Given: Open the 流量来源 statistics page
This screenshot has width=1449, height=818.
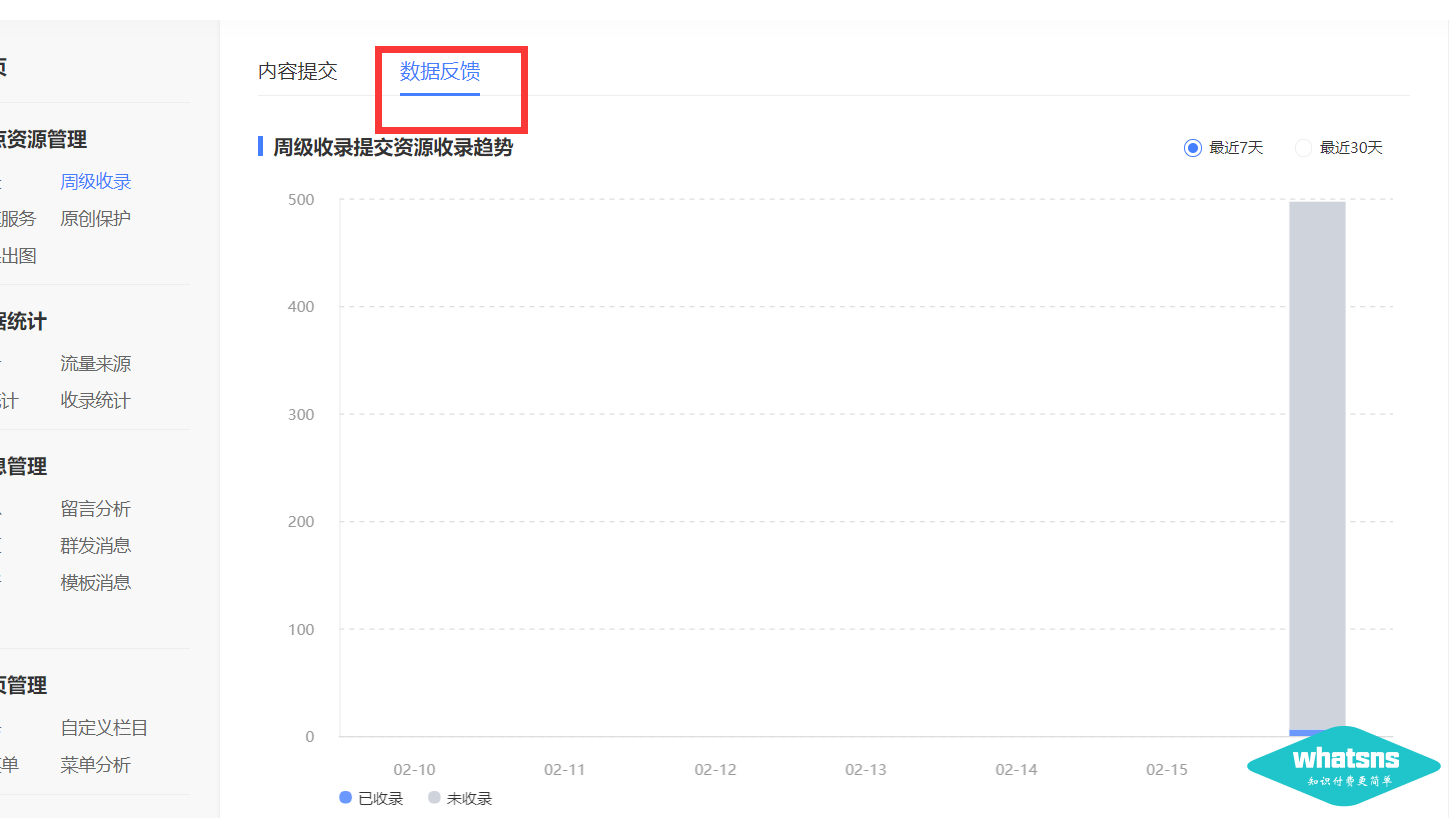Looking at the screenshot, I should click(x=96, y=364).
